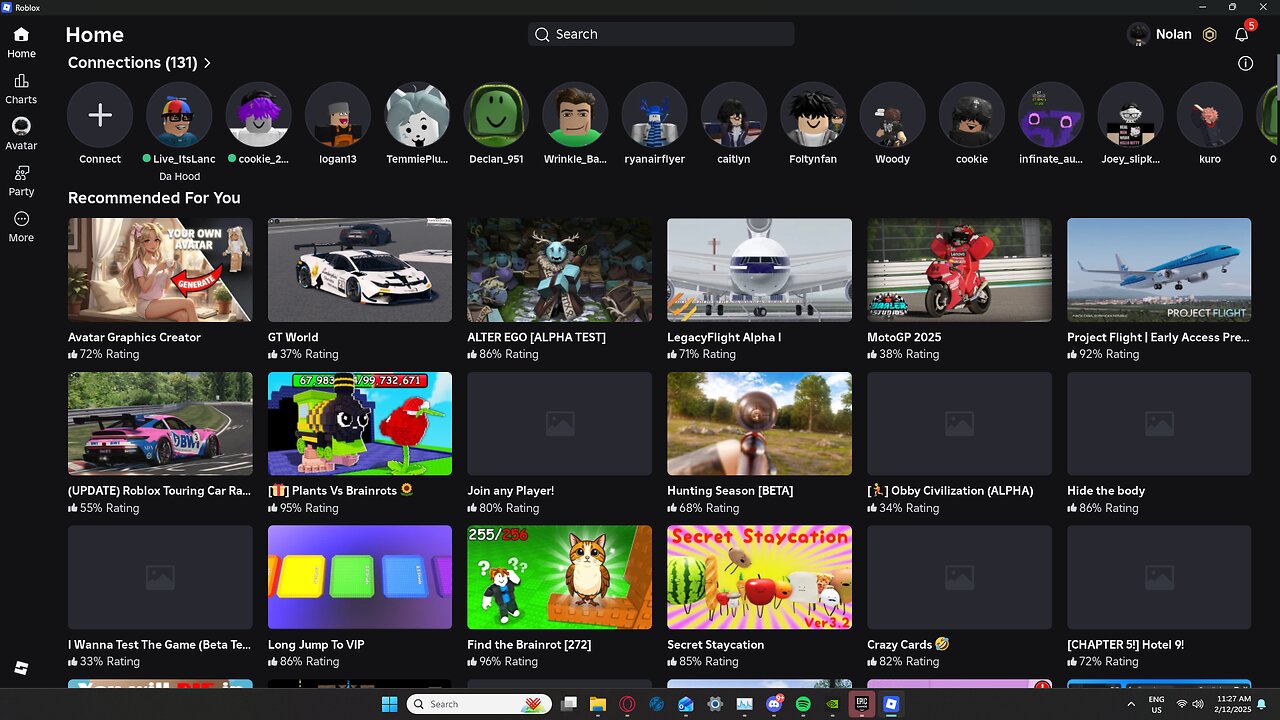Open the Woody friend avatar

click(x=892, y=115)
